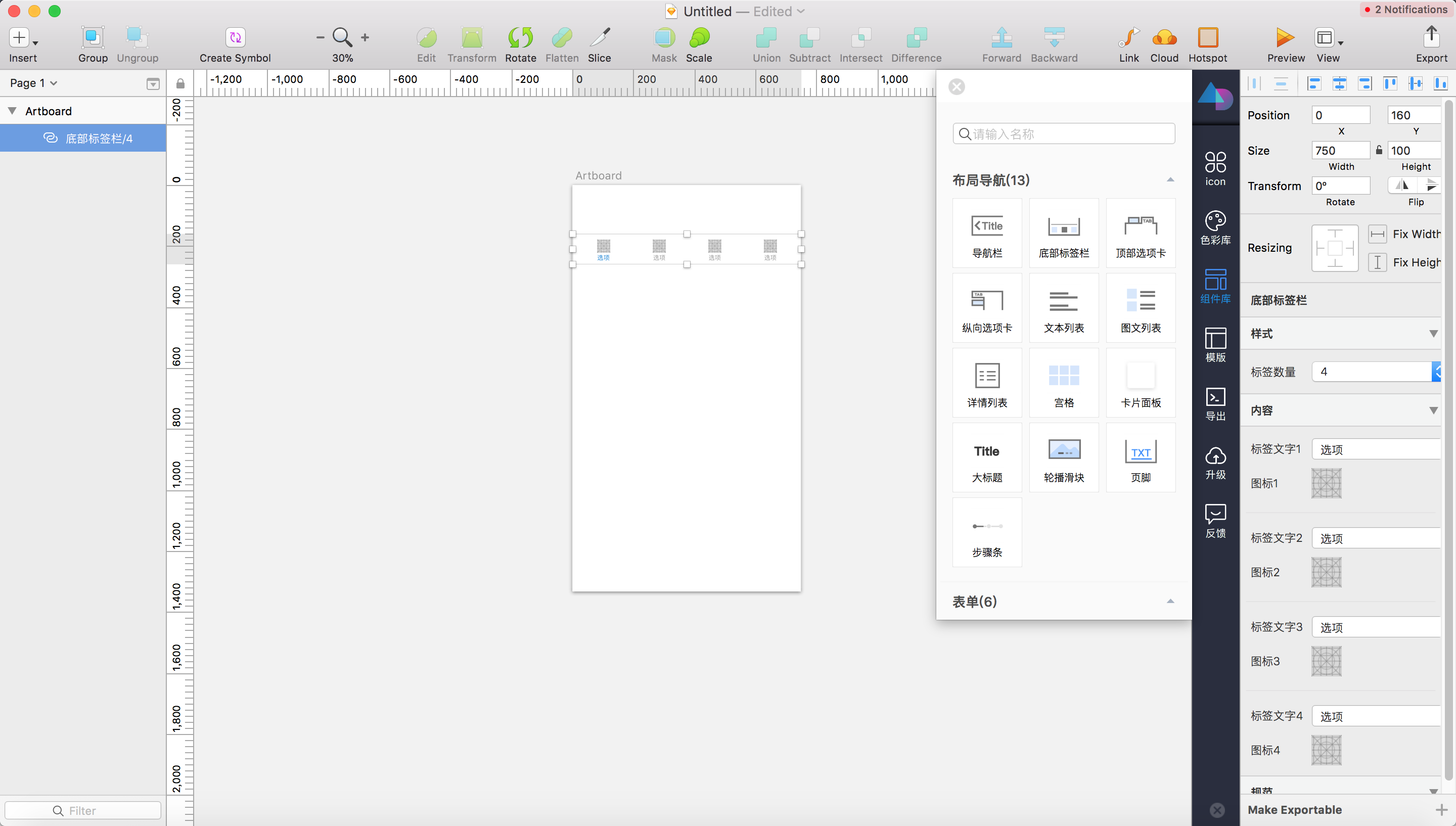Click the 反馈 feedback sidebar icon
Image resolution: width=1456 pixels, height=826 pixels.
click(1215, 520)
